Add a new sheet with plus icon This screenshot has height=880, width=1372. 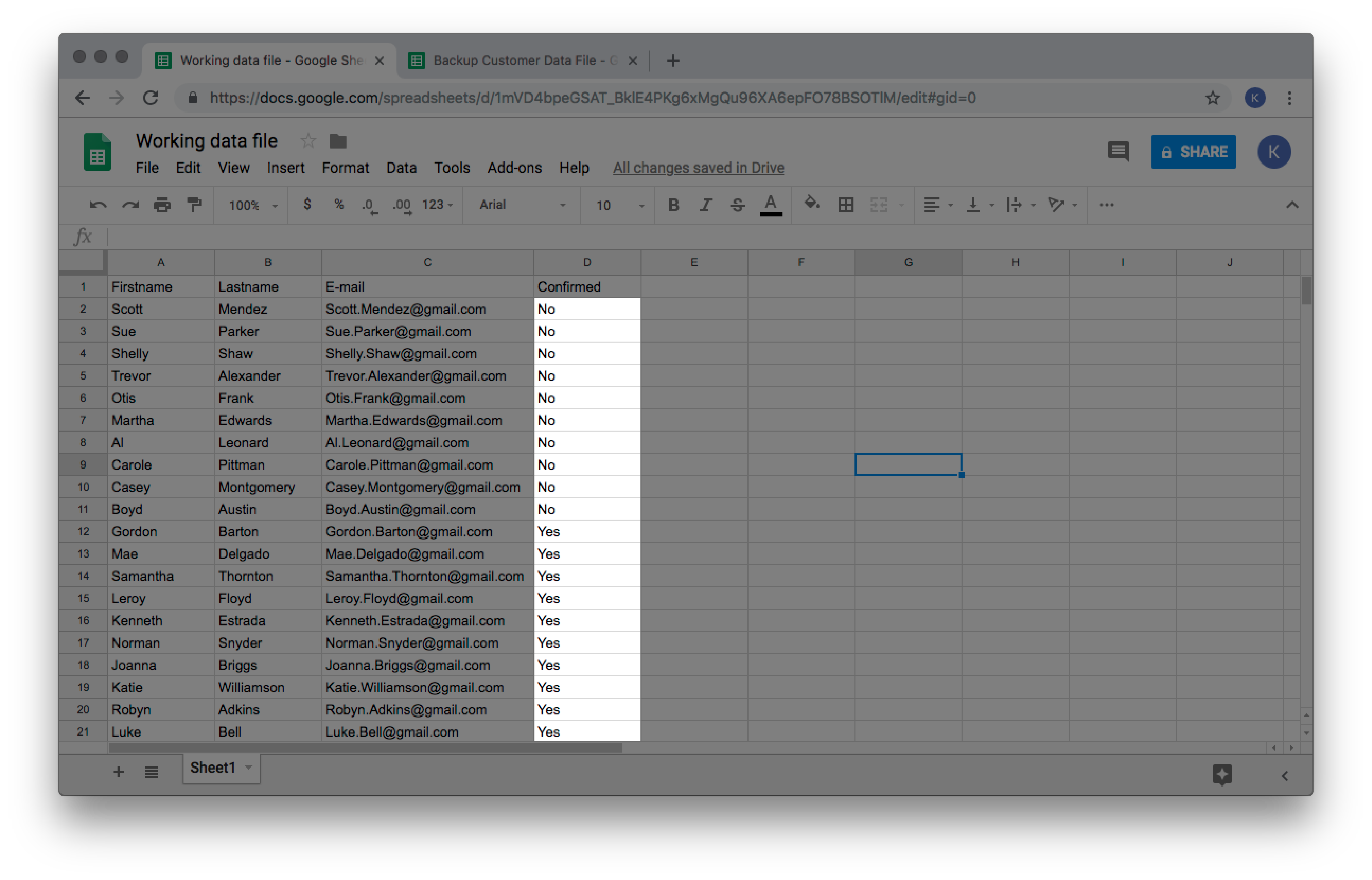pyautogui.click(x=118, y=772)
